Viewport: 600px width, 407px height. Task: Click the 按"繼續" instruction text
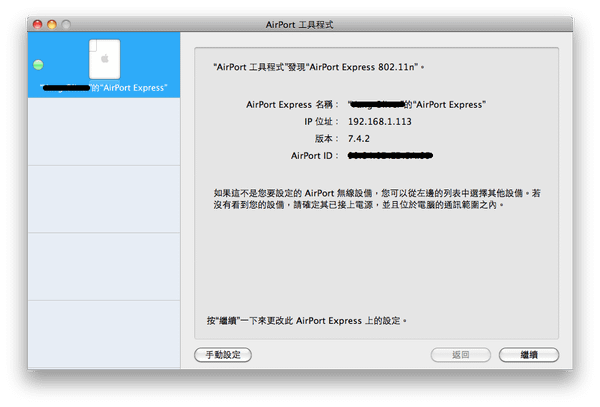pos(307,321)
